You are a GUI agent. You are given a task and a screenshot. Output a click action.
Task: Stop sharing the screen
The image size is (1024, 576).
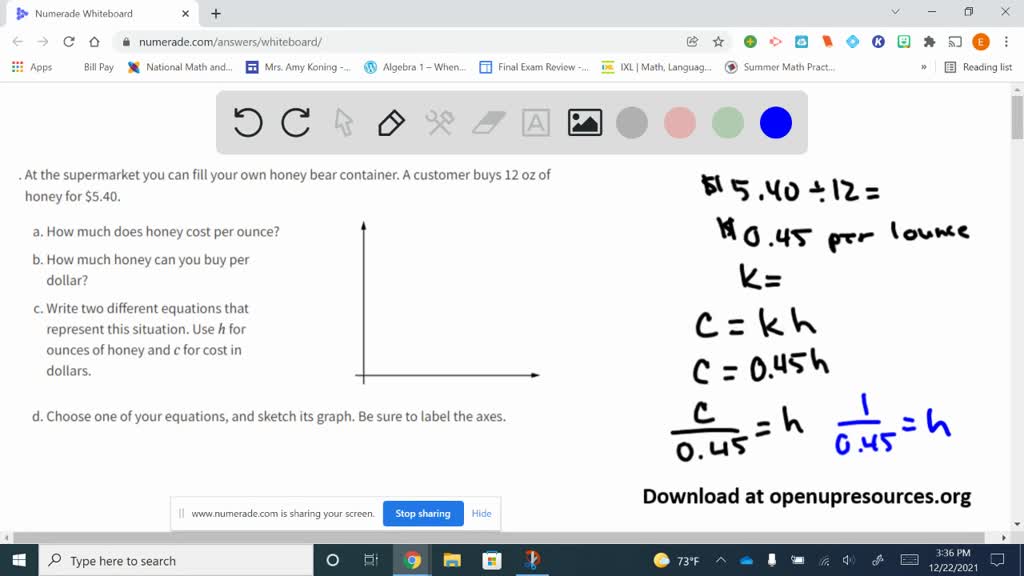[423, 513]
